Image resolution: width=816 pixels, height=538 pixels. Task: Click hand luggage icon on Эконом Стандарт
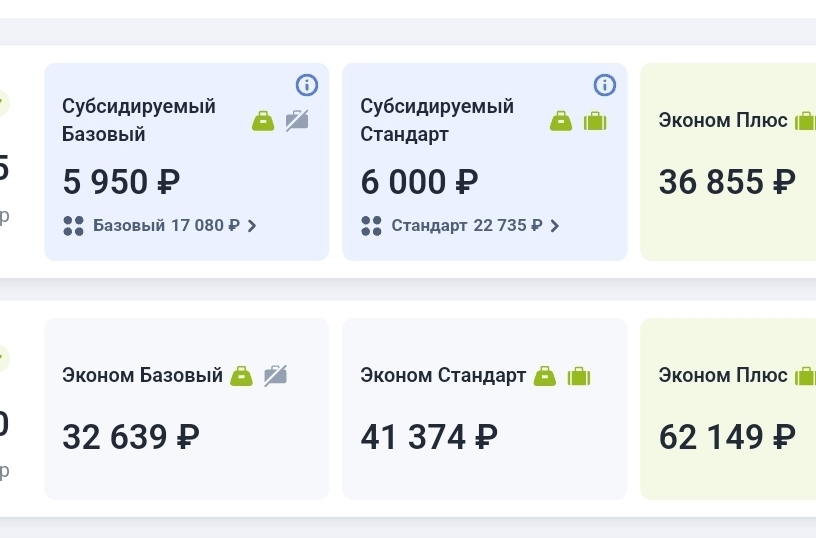[x=545, y=376]
